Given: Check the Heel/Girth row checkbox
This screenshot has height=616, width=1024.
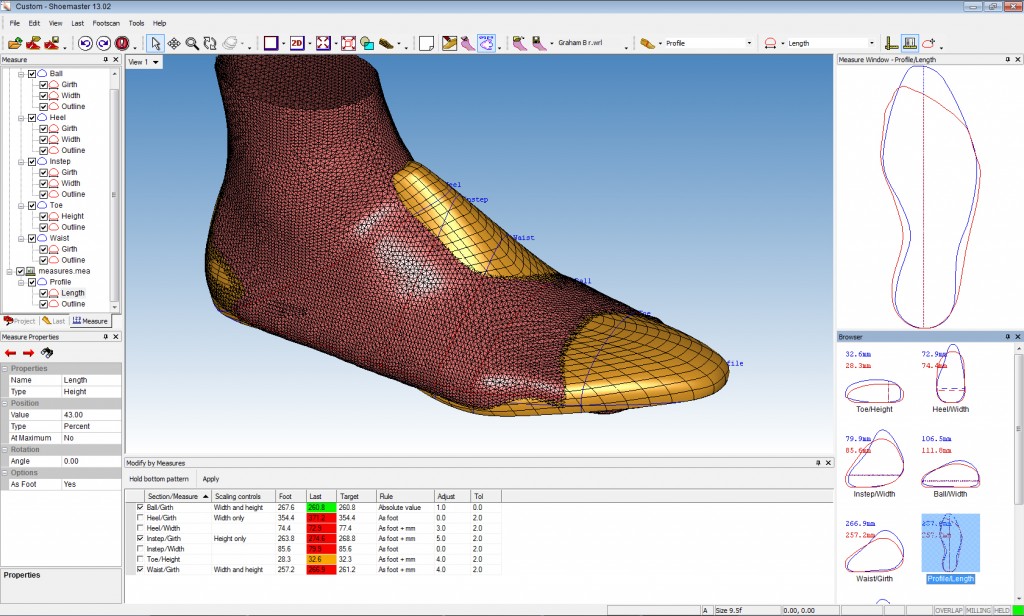Looking at the screenshot, I should (x=140, y=517).
